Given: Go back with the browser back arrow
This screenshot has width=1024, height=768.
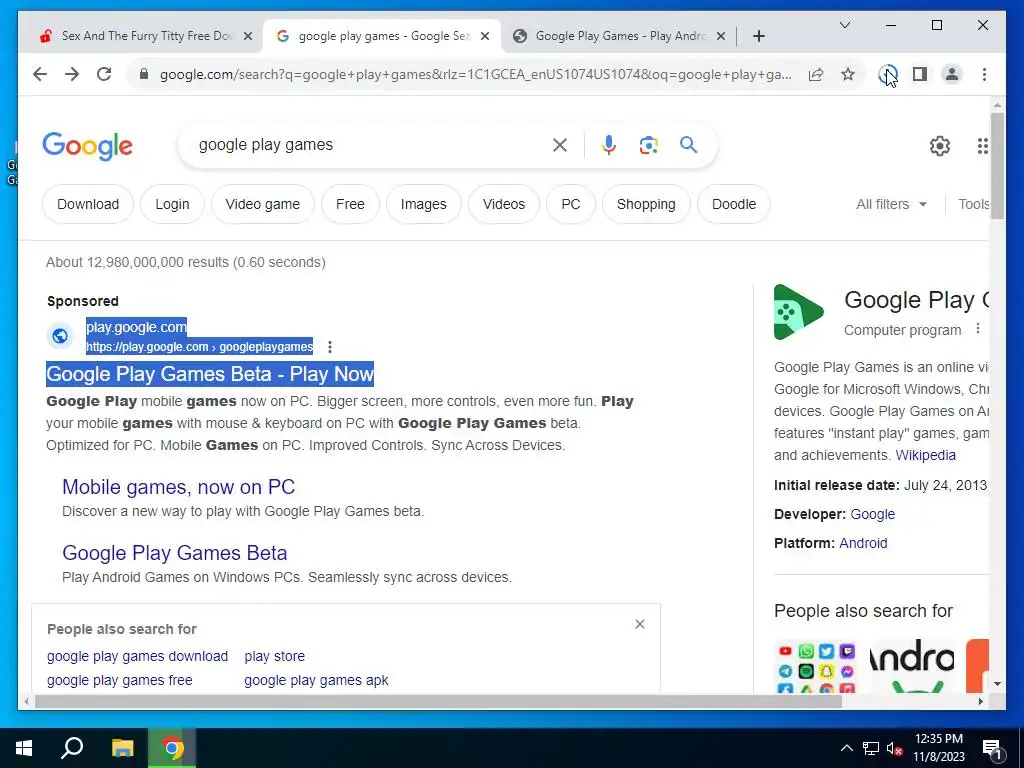Looking at the screenshot, I should point(40,74).
